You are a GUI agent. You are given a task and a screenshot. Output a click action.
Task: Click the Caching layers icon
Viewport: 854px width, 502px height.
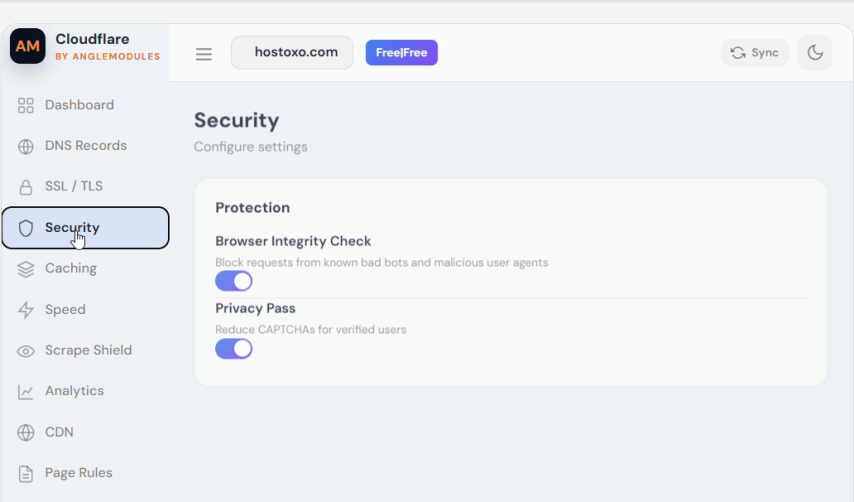point(26,269)
